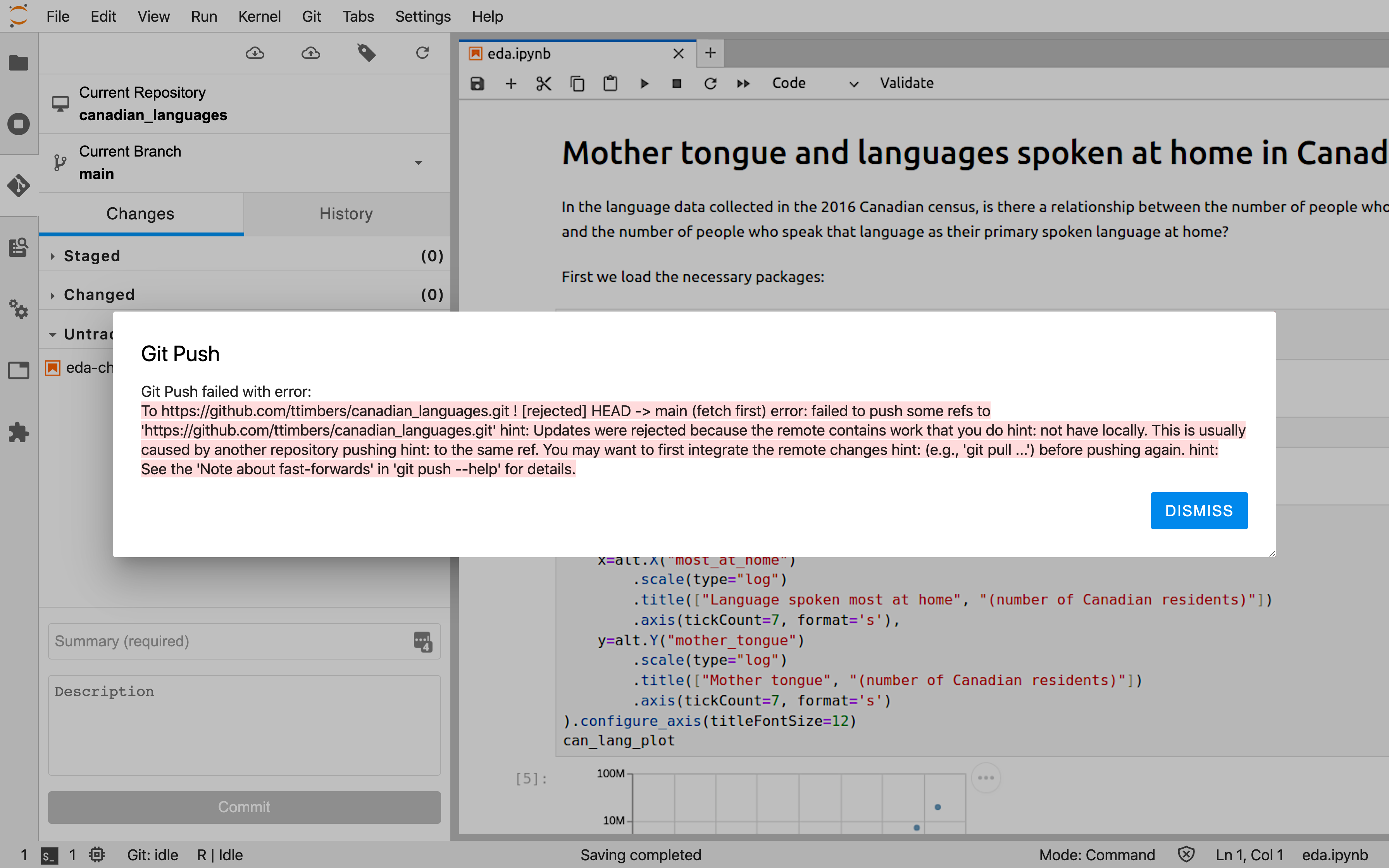Copy selected cells icon
The height and width of the screenshot is (868, 1389).
pos(577,84)
